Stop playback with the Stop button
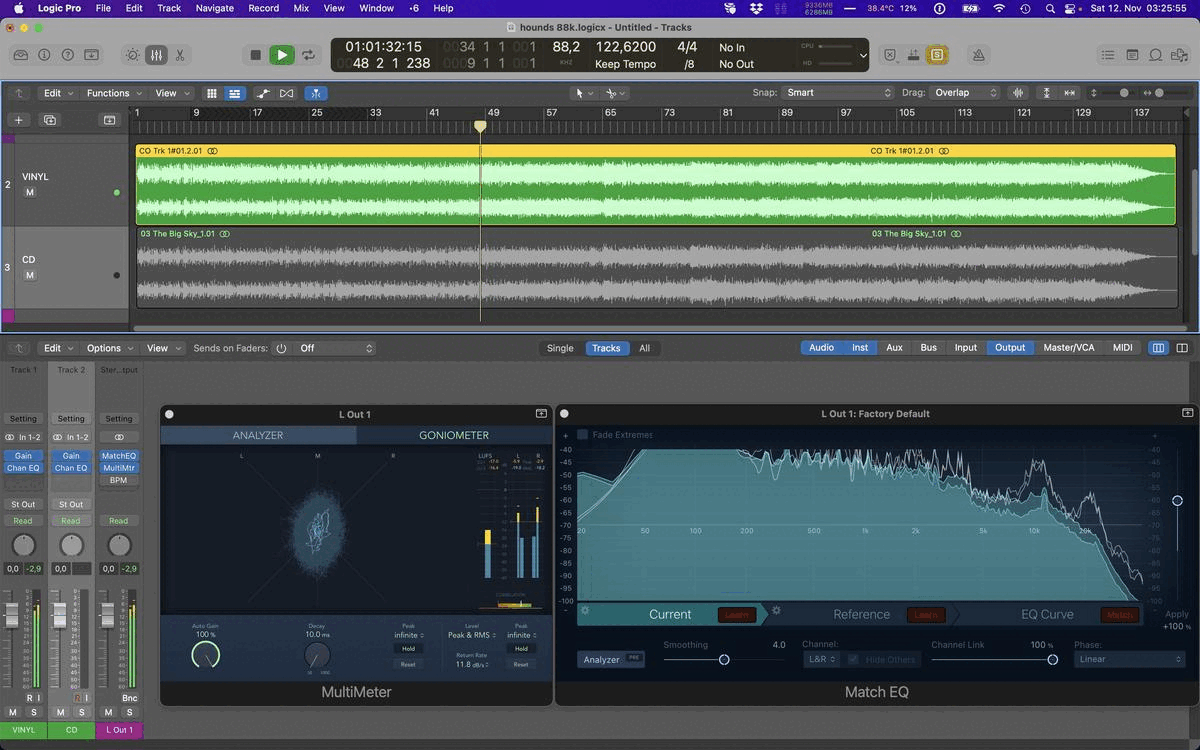 [255, 55]
